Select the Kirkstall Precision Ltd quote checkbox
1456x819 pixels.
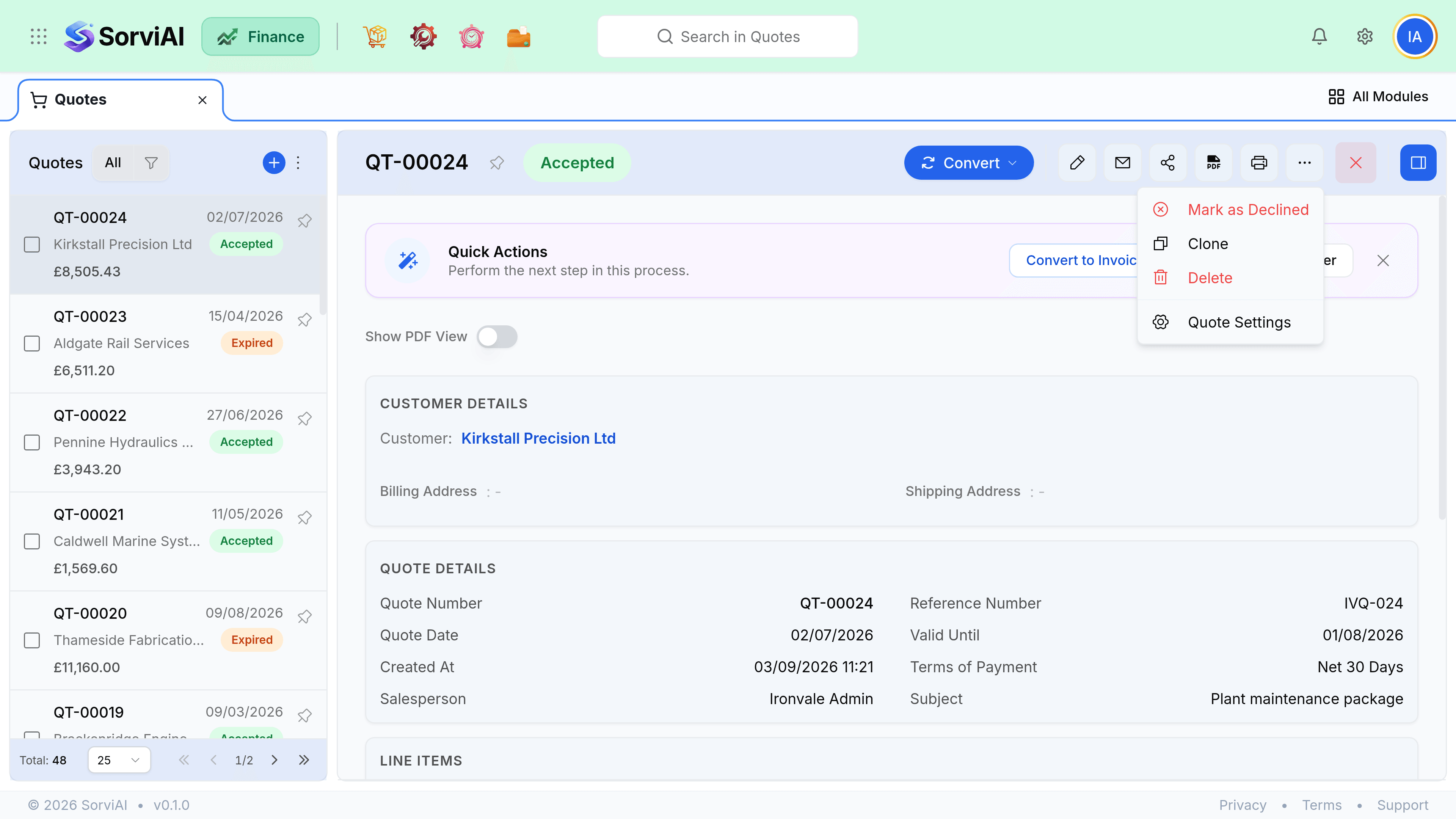[31, 245]
